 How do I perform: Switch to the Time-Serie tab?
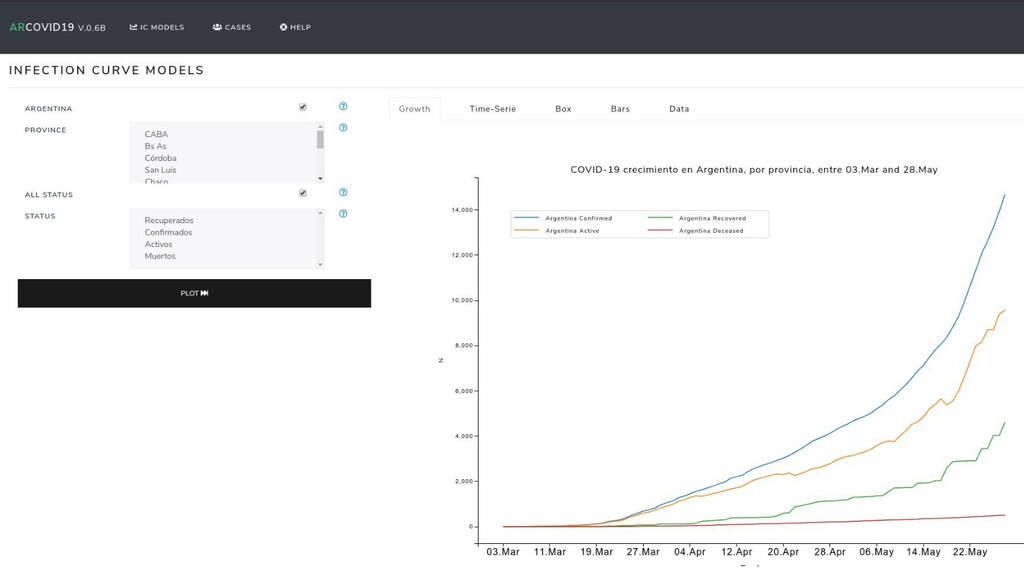492,109
